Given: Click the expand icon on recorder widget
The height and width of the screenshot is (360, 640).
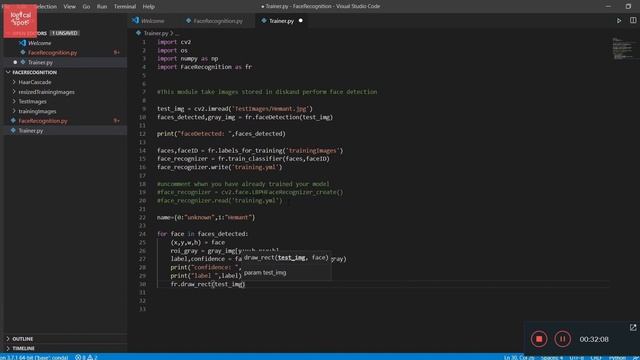Looking at the screenshot, I should point(633,327).
